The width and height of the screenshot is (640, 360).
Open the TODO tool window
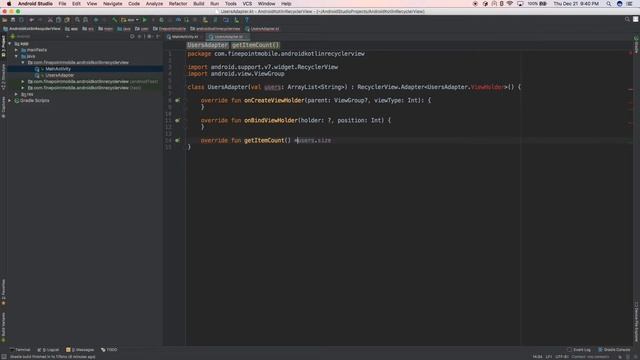point(109,350)
